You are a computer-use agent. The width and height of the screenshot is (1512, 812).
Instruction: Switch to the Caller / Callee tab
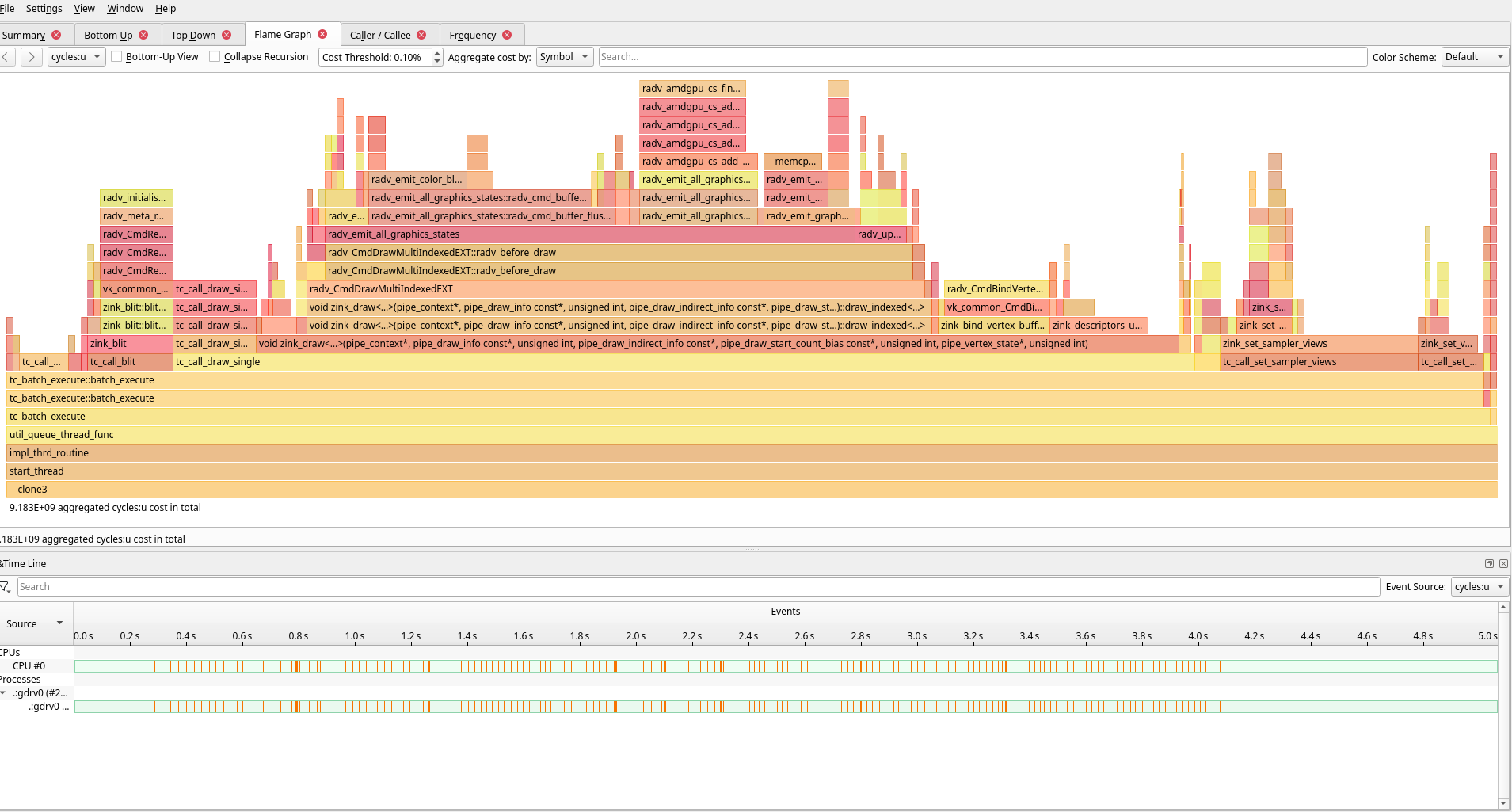coord(380,35)
